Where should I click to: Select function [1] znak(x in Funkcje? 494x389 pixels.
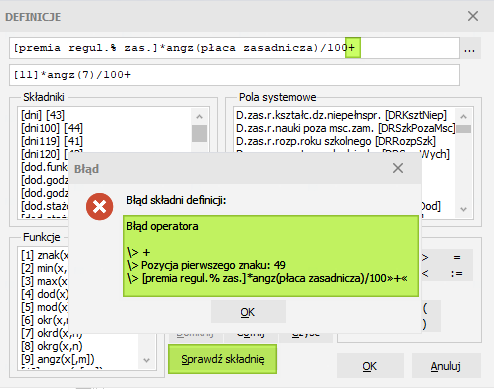click(x=45, y=255)
